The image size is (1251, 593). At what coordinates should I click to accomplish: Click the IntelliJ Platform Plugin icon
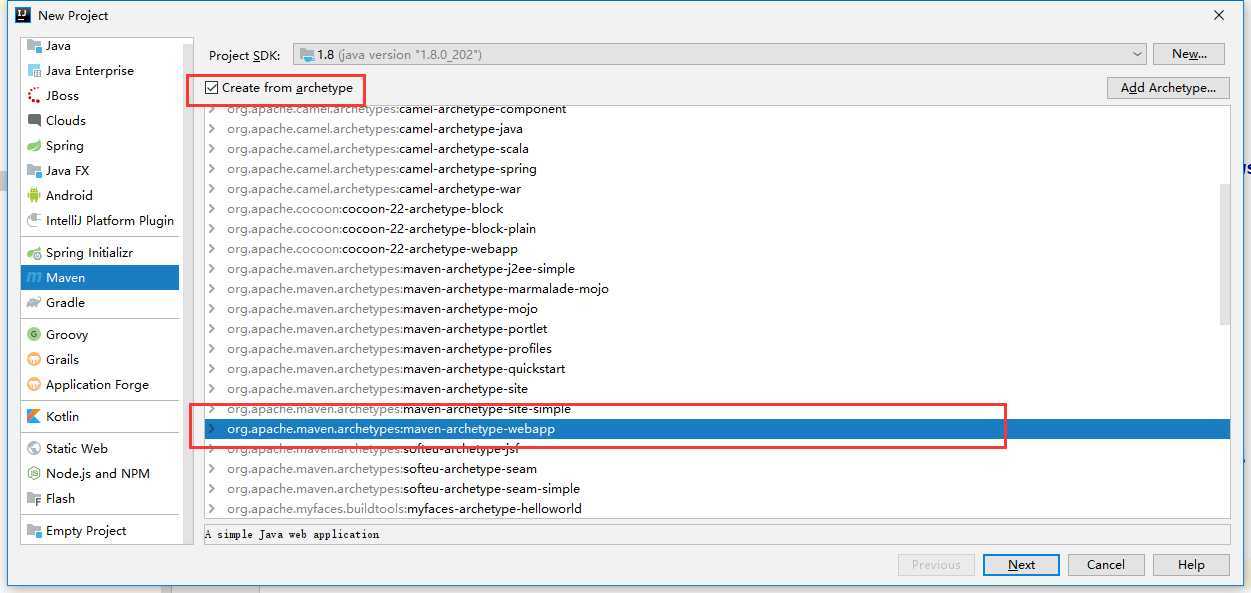(34, 221)
